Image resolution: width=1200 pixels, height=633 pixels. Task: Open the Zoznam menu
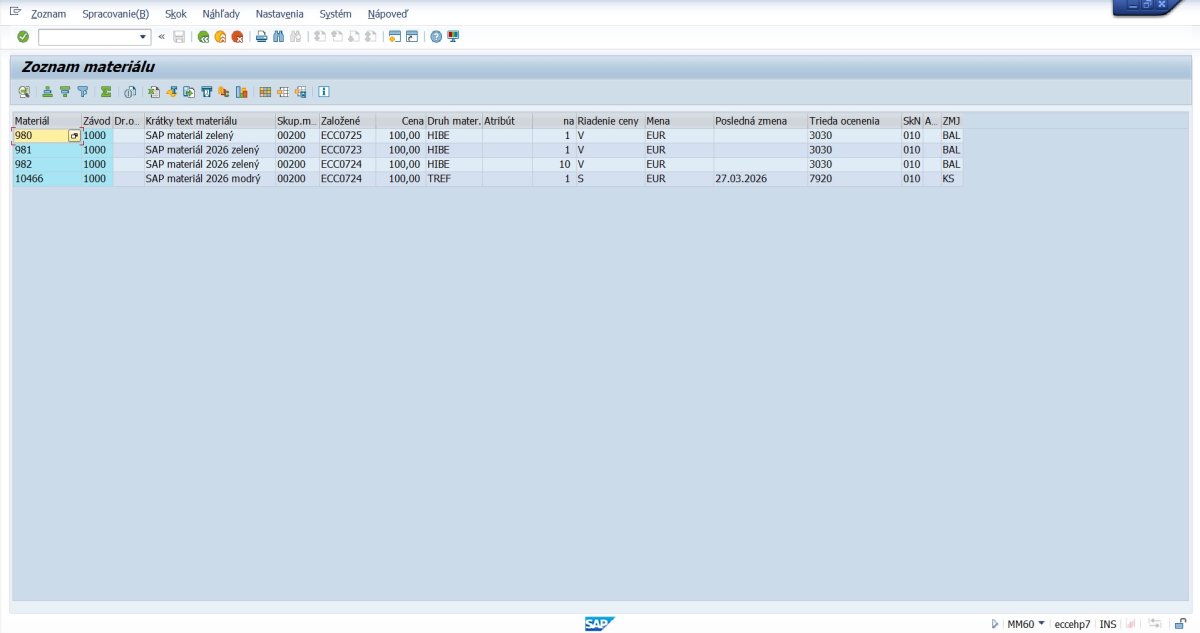click(48, 14)
